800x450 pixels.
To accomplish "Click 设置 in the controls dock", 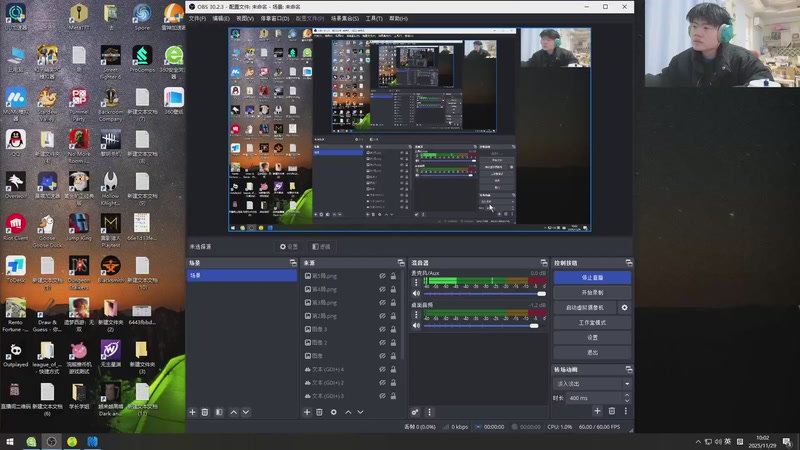I will pos(592,338).
